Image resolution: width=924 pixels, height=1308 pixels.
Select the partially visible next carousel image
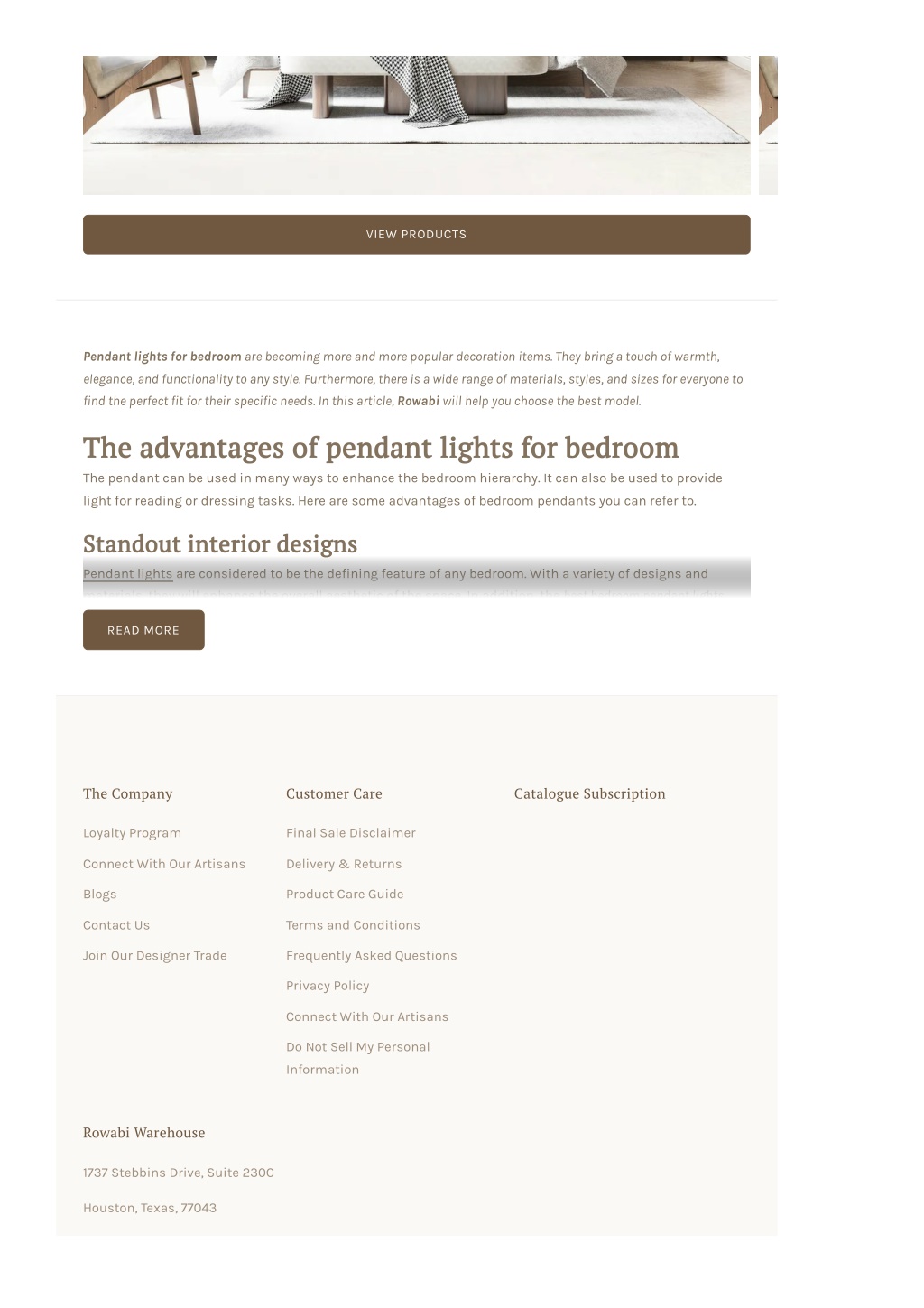pos(768,125)
